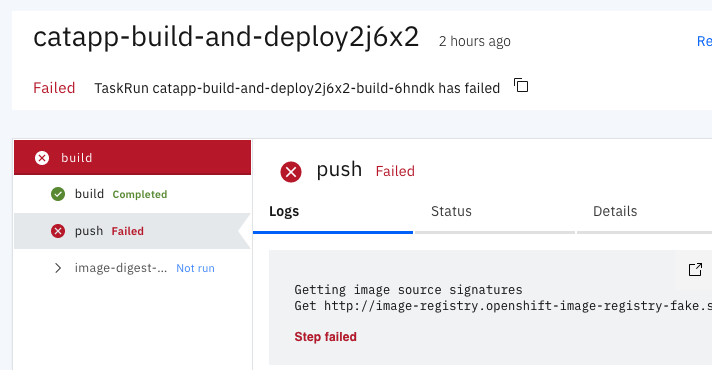This screenshot has height=370, width=712.
Task: Click the red failed icon on the push step
Action: (58, 231)
